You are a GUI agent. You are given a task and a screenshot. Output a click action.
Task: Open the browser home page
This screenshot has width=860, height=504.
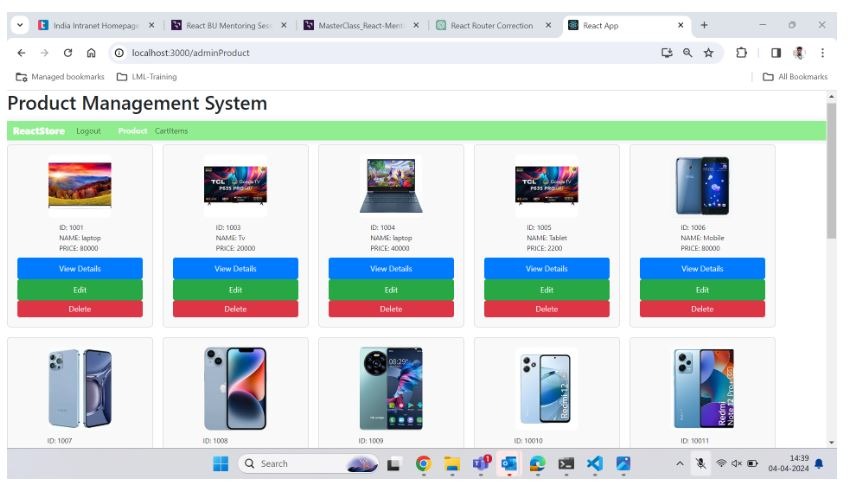pyautogui.click(x=91, y=53)
